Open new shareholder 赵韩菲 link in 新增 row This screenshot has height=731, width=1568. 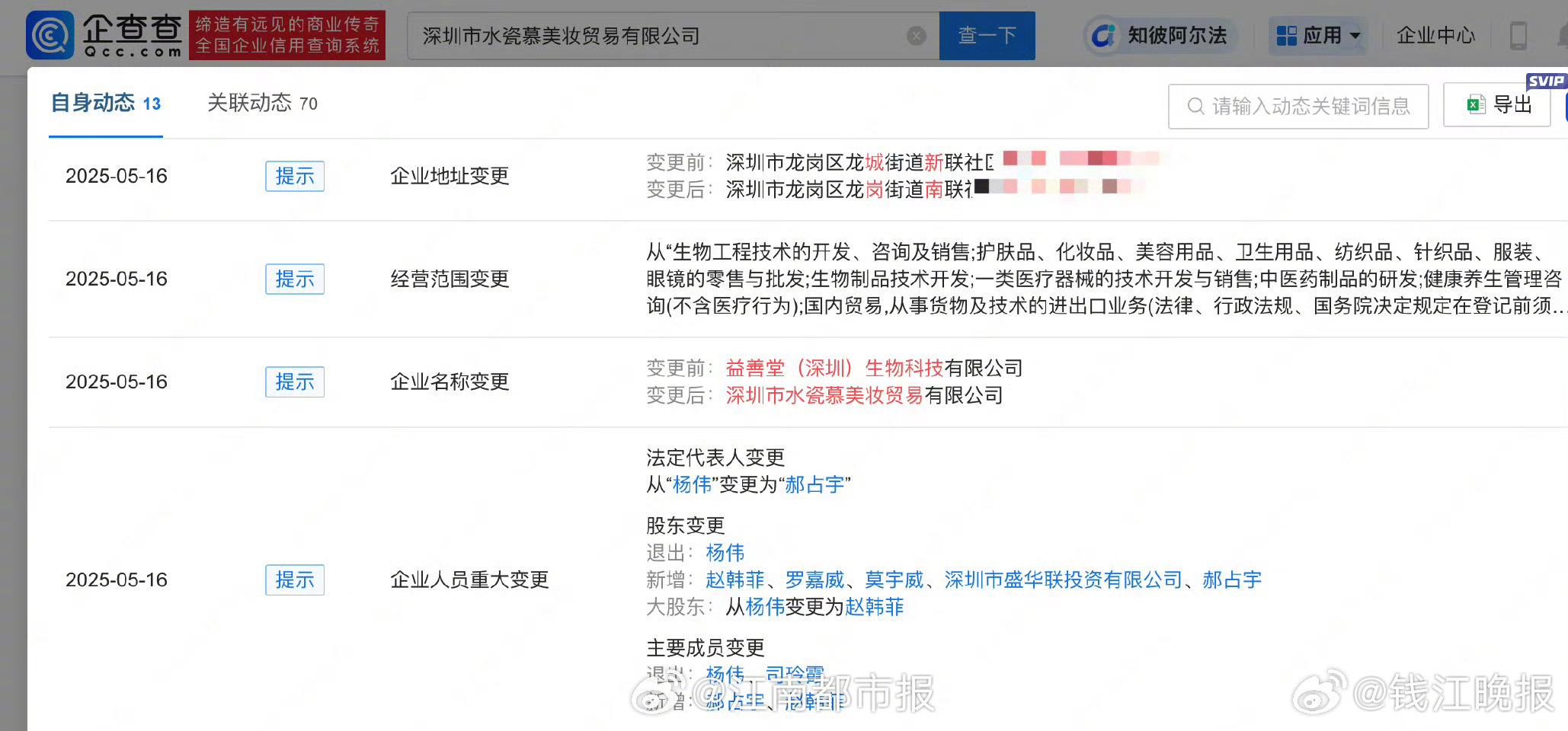(x=735, y=579)
